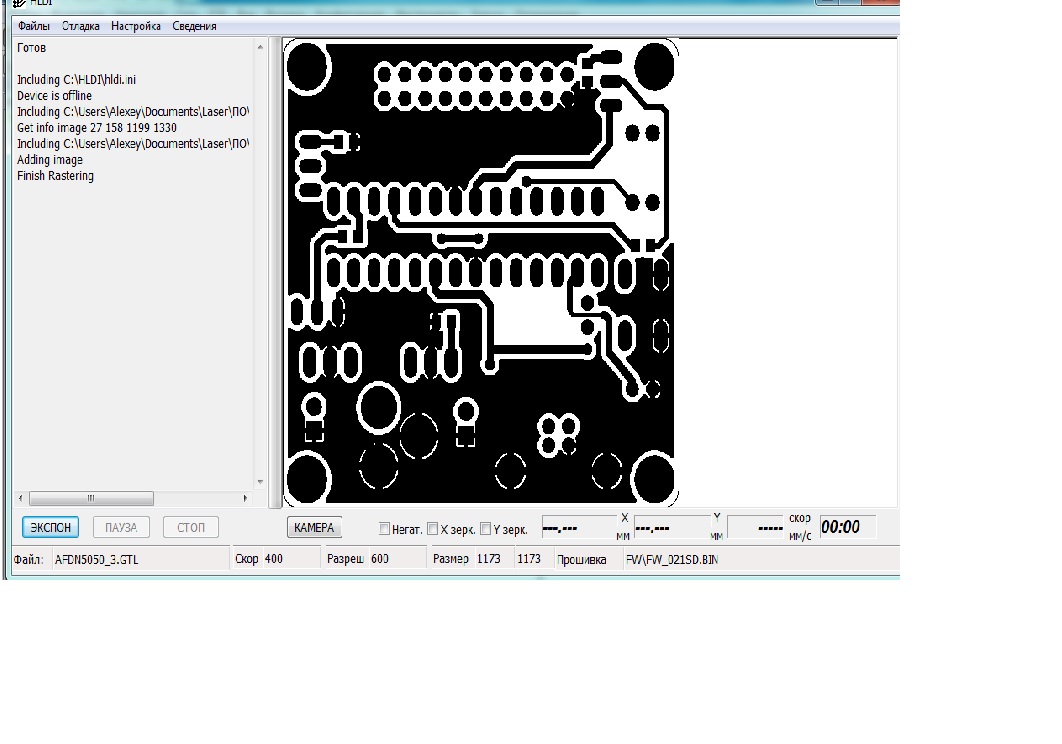Toggle the X зерк. checkbox
The width and height of the screenshot is (1062, 744).
[433, 529]
